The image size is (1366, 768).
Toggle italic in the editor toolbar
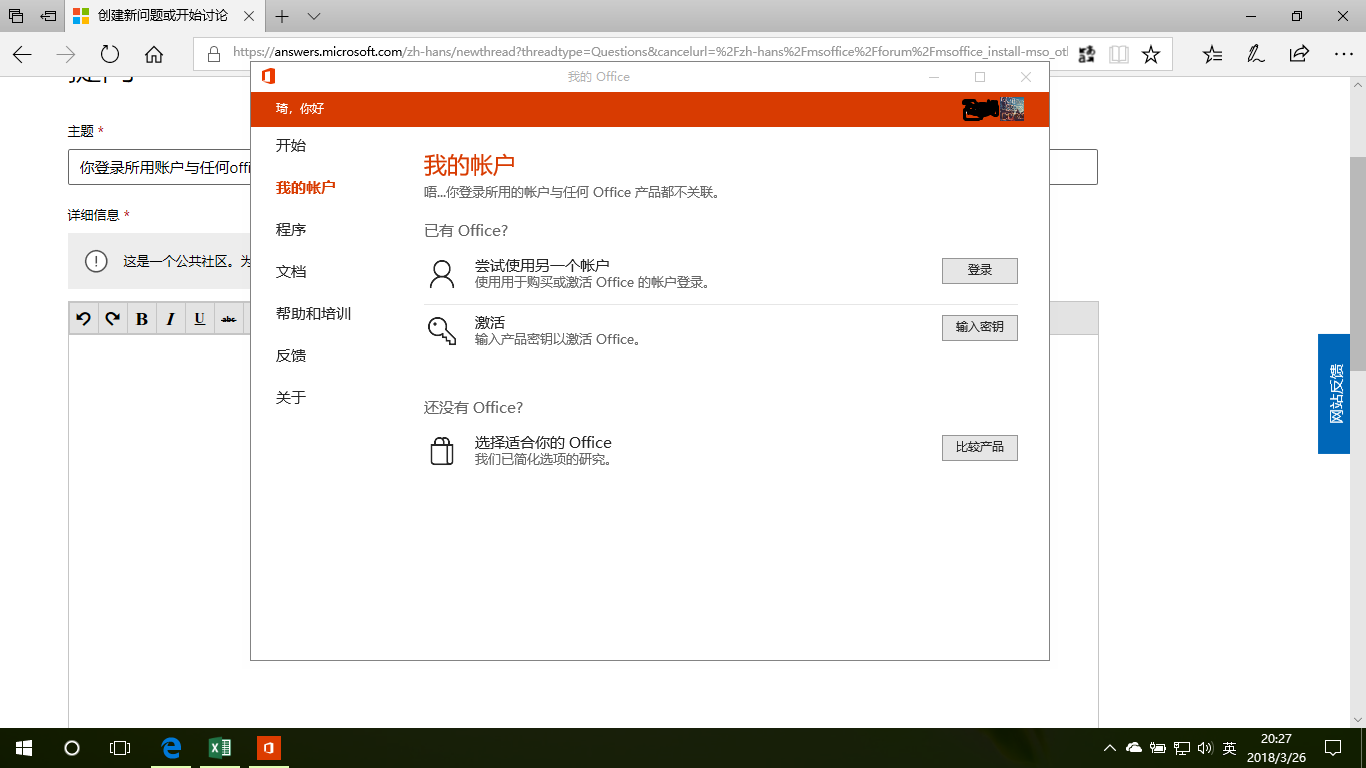point(171,319)
